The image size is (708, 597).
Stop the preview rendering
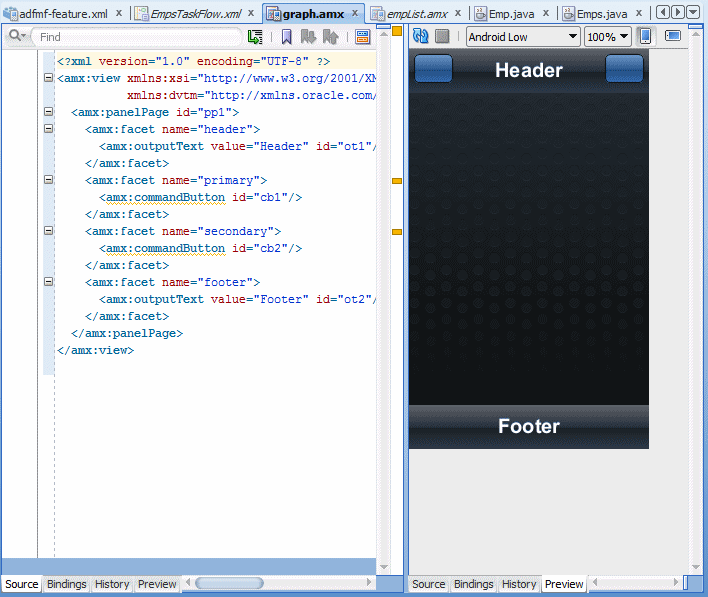(442, 36)
